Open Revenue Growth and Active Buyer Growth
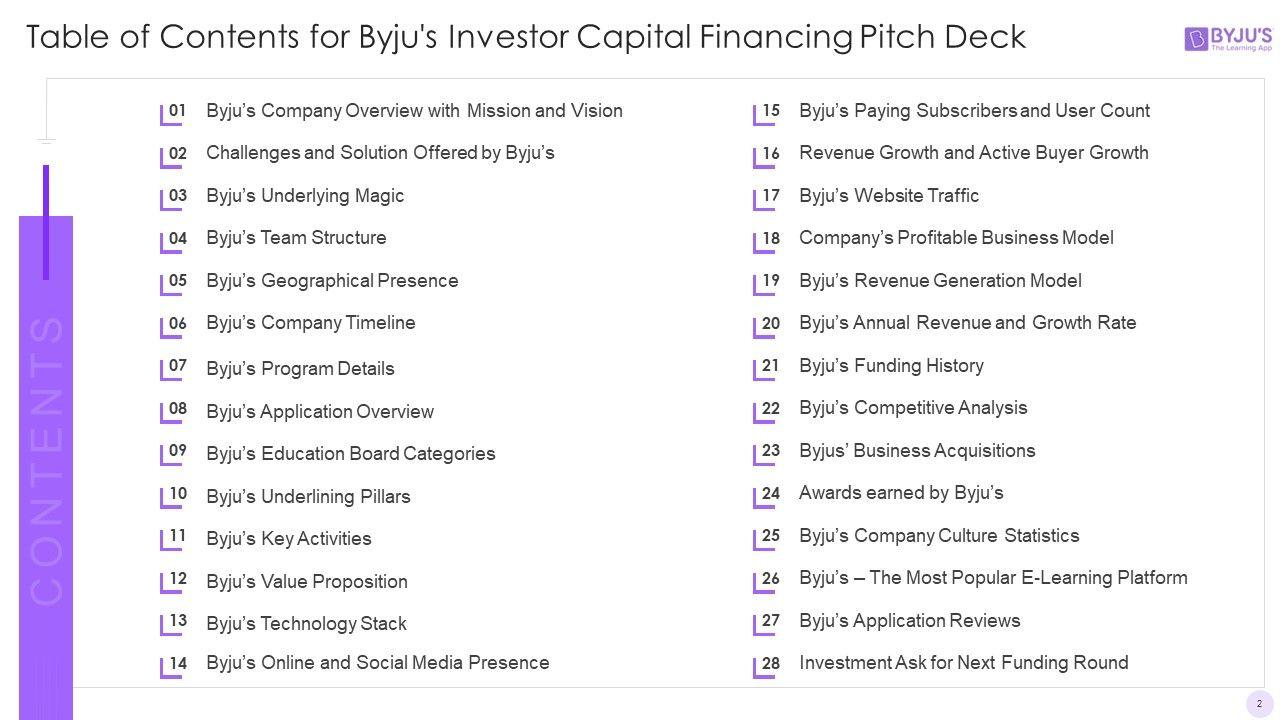This screenshot has height=720, width=1280. (x=973, y=153)
